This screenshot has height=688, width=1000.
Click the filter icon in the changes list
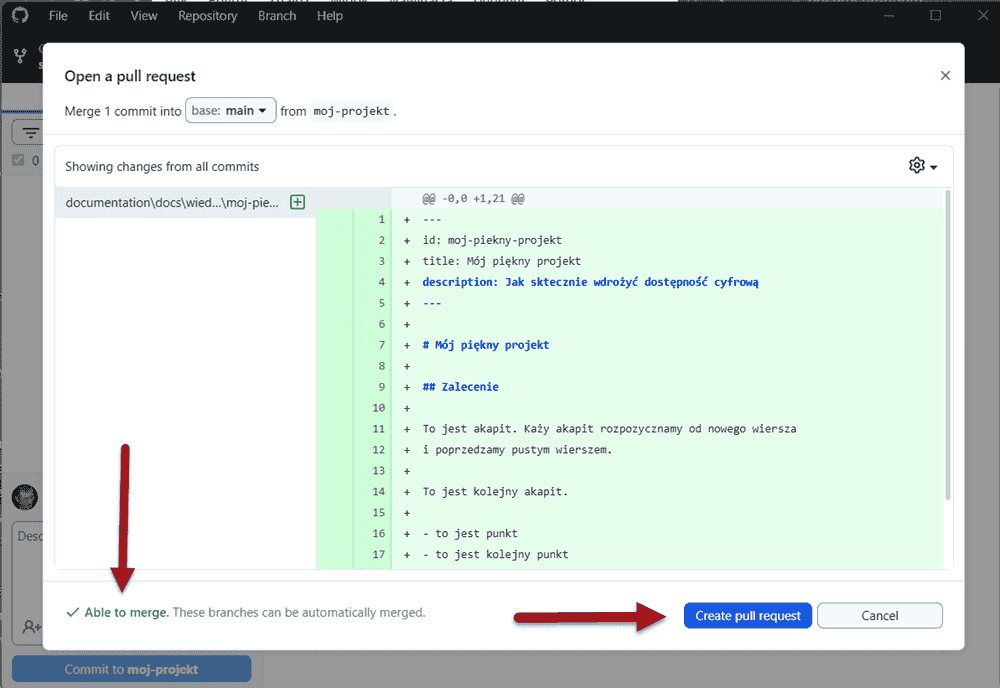pos(30,133)
